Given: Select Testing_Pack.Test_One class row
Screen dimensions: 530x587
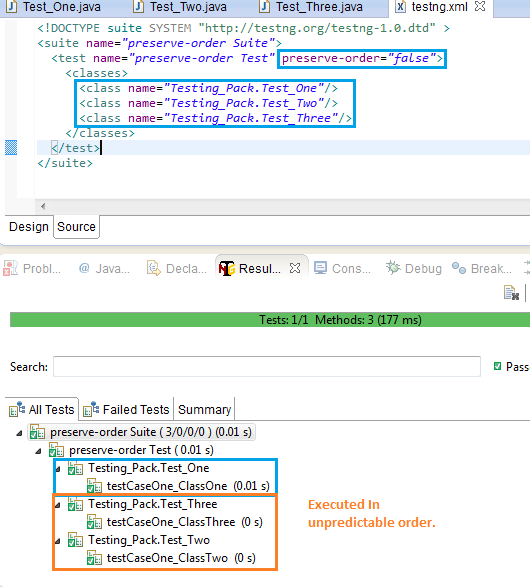Looking at the screenshot, I should click(138, 468).
